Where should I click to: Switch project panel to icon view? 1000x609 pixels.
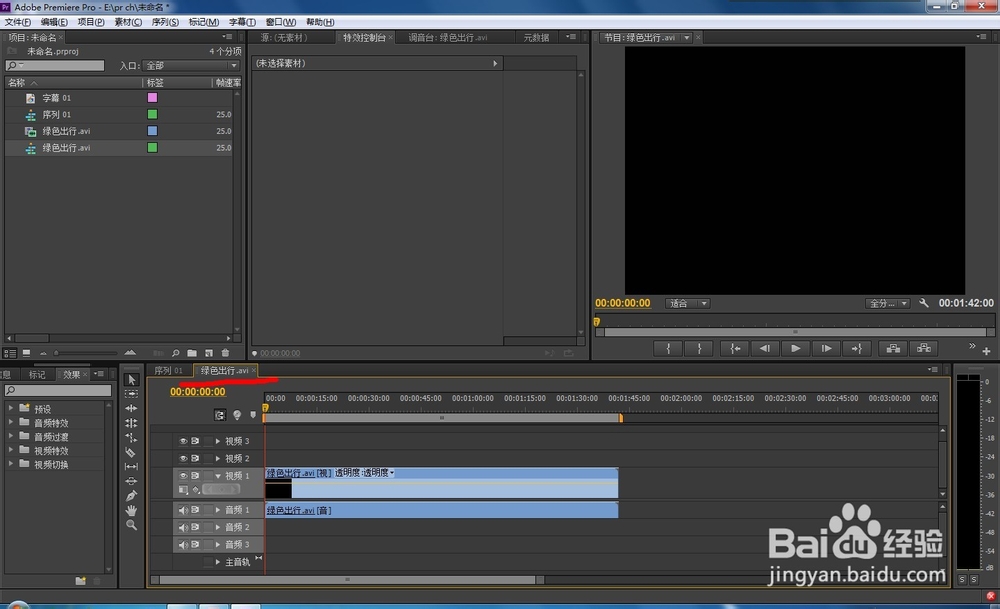pos(26,353)
